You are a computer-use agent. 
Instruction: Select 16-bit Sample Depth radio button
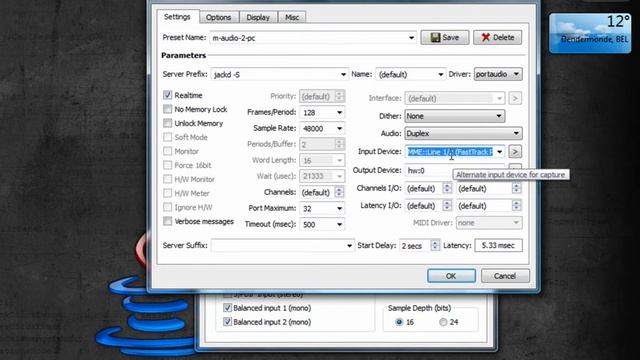pos(399,322)
